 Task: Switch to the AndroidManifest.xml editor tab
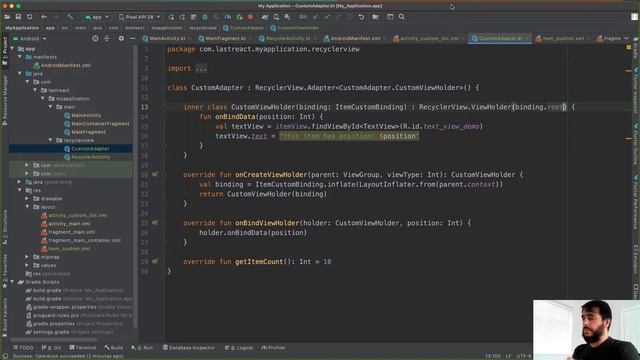tap(355, 38)
